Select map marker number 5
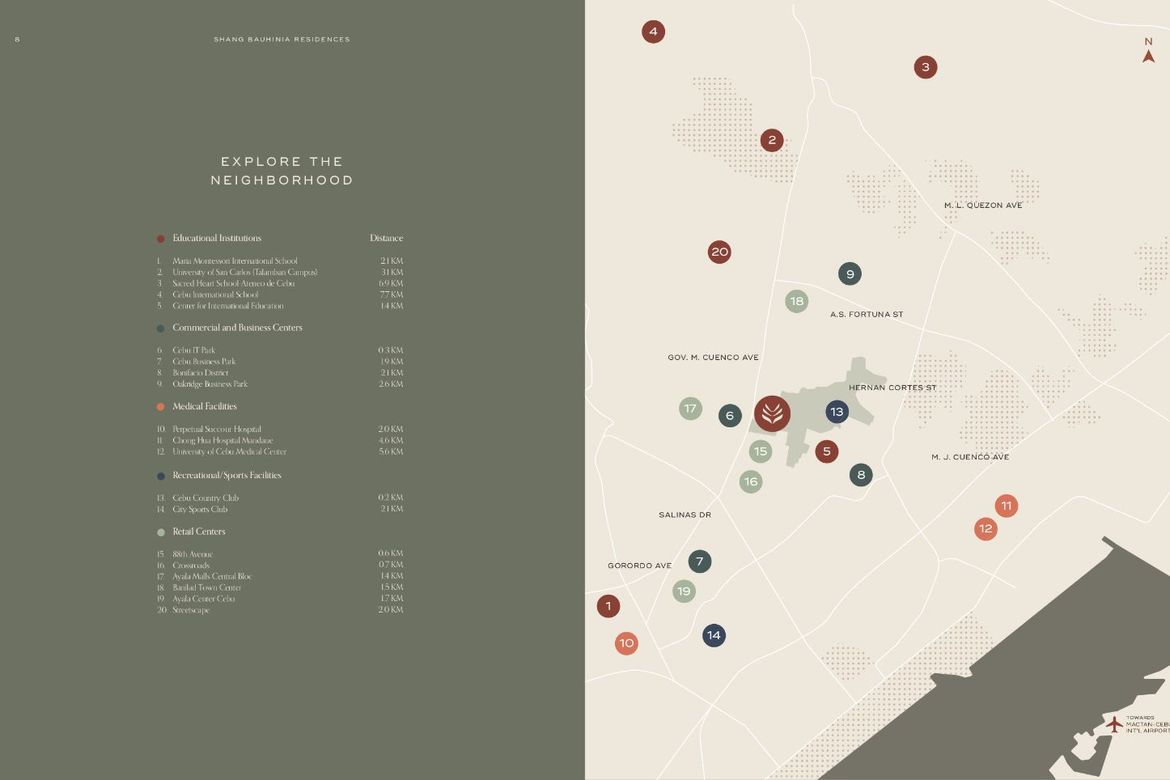The width and height of the screenshot is (1170, 780). point(827,451)
